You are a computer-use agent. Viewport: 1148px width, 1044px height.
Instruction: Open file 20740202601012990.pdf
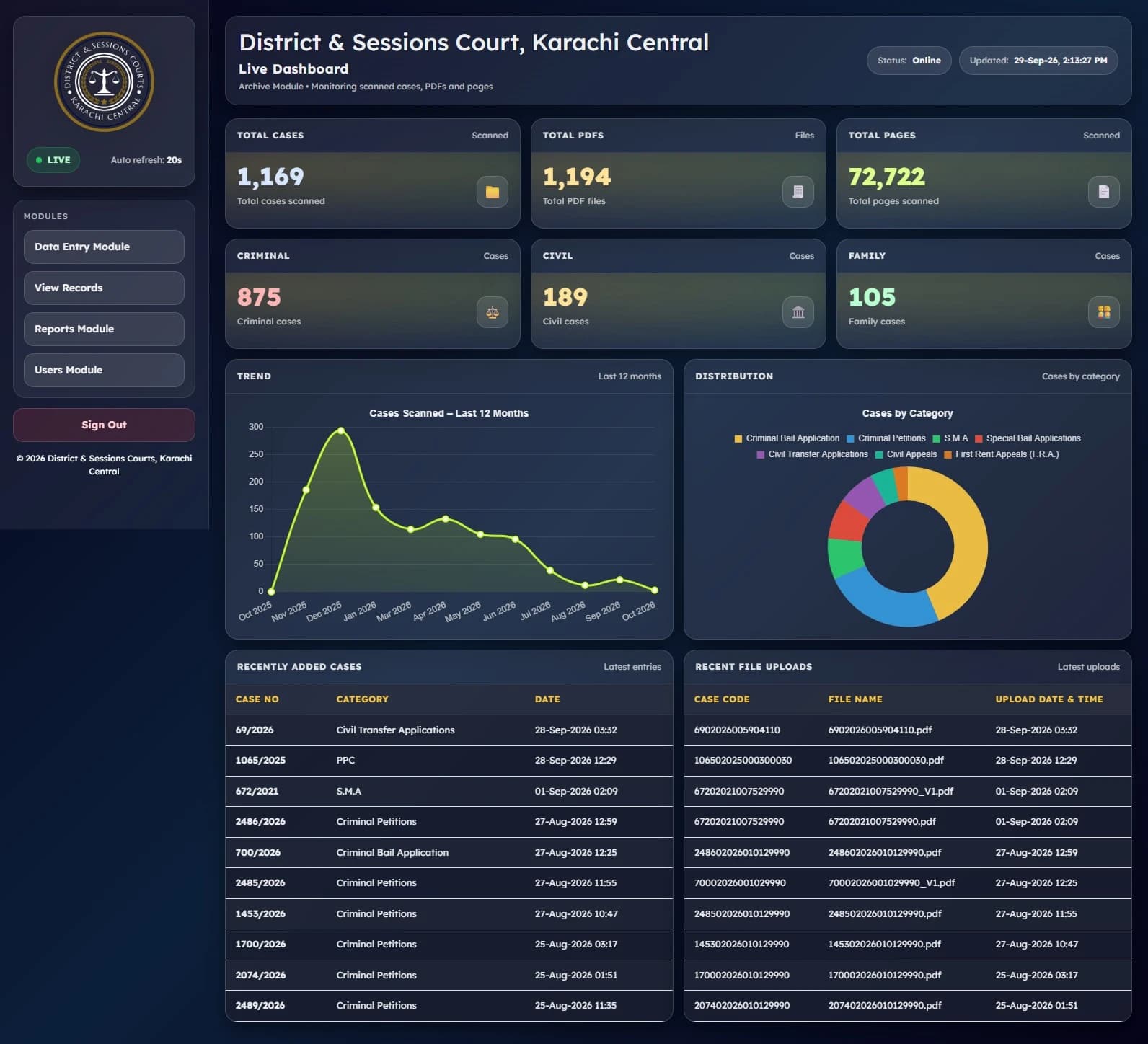(x=885, y=1005)
